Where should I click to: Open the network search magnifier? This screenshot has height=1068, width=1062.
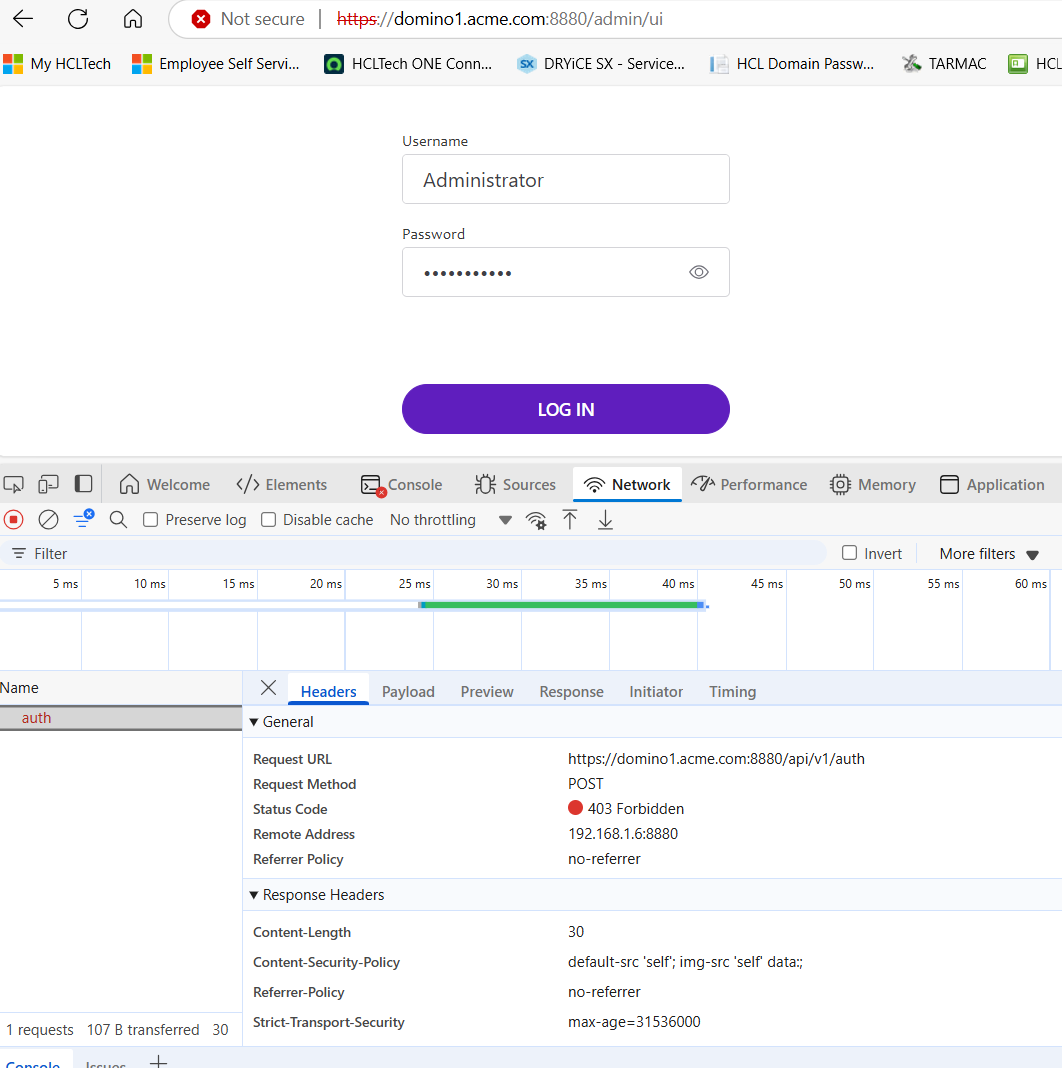[x=118, y=520]
